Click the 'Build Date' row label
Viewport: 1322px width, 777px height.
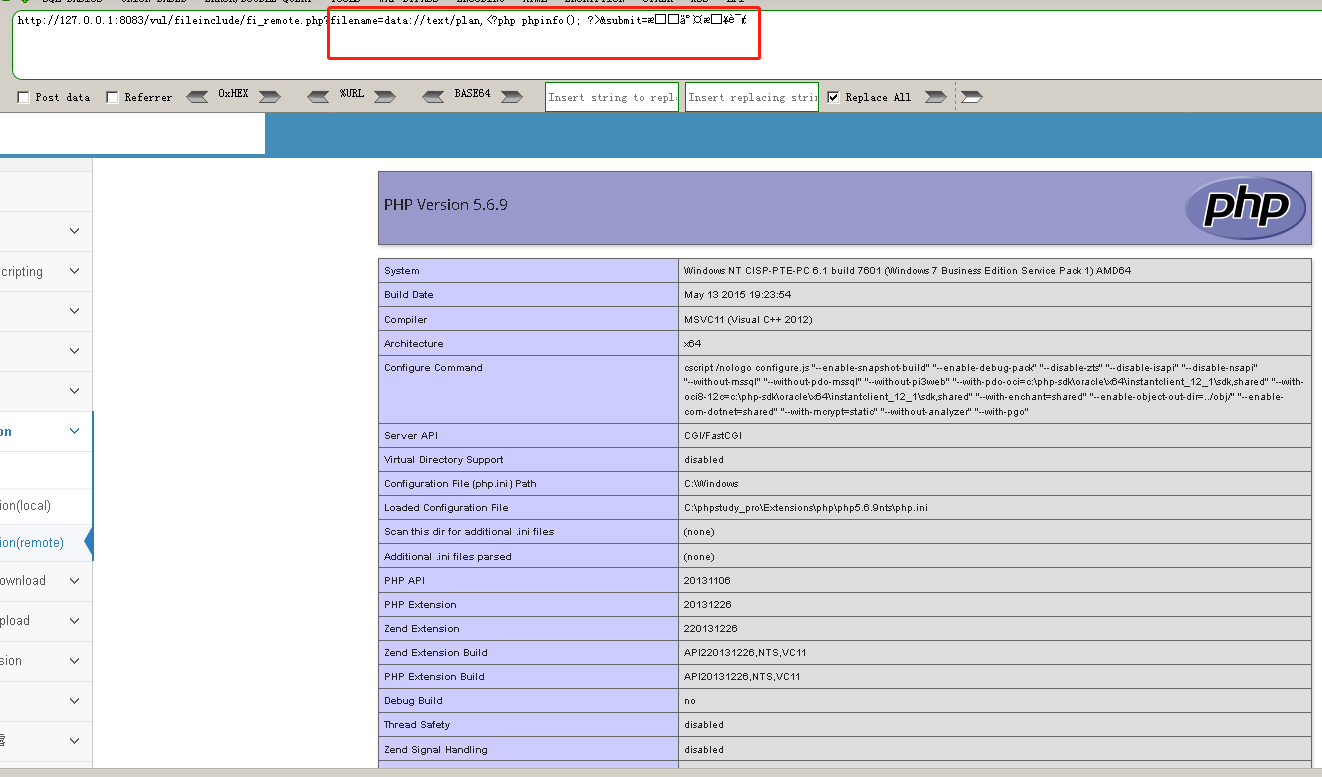click(x=409, y=295)
